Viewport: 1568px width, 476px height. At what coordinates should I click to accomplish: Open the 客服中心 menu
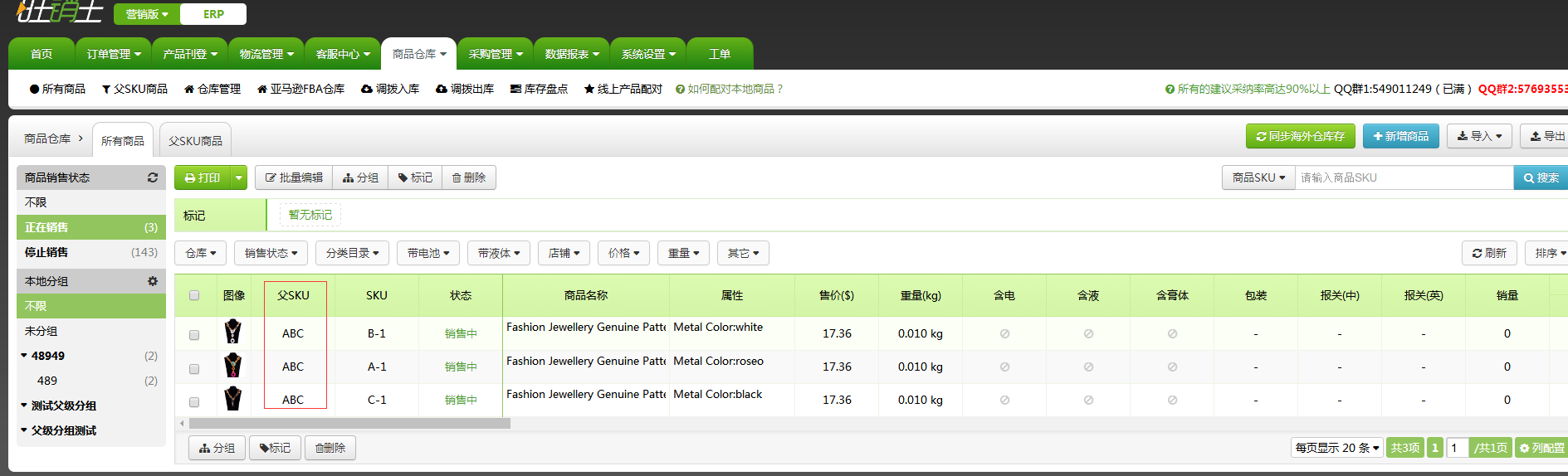point(343,54)
